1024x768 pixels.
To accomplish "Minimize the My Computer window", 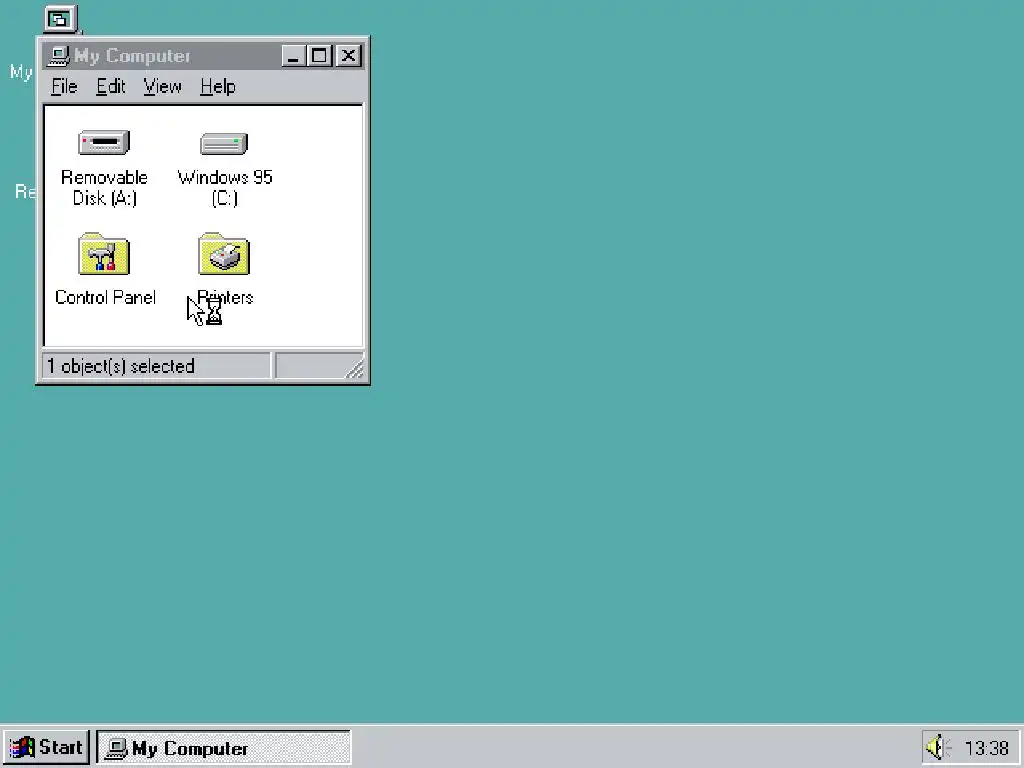I will pyautogui.click(x=293, y=56).
